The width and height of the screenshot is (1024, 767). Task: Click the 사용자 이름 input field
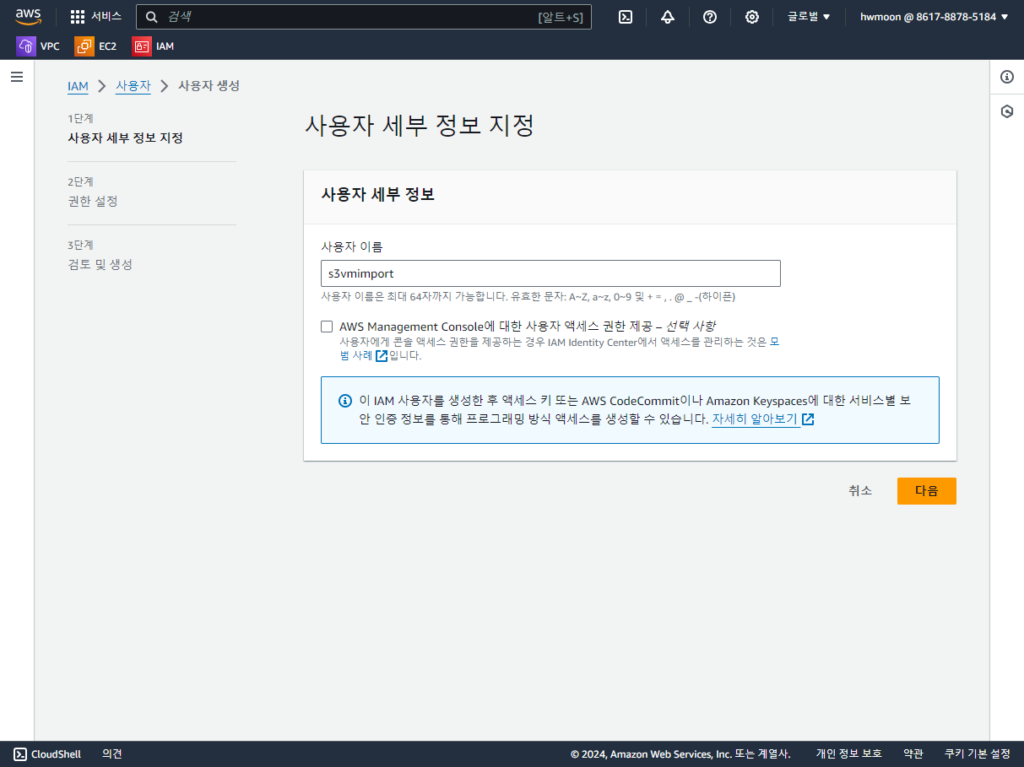tap(551, 273)
